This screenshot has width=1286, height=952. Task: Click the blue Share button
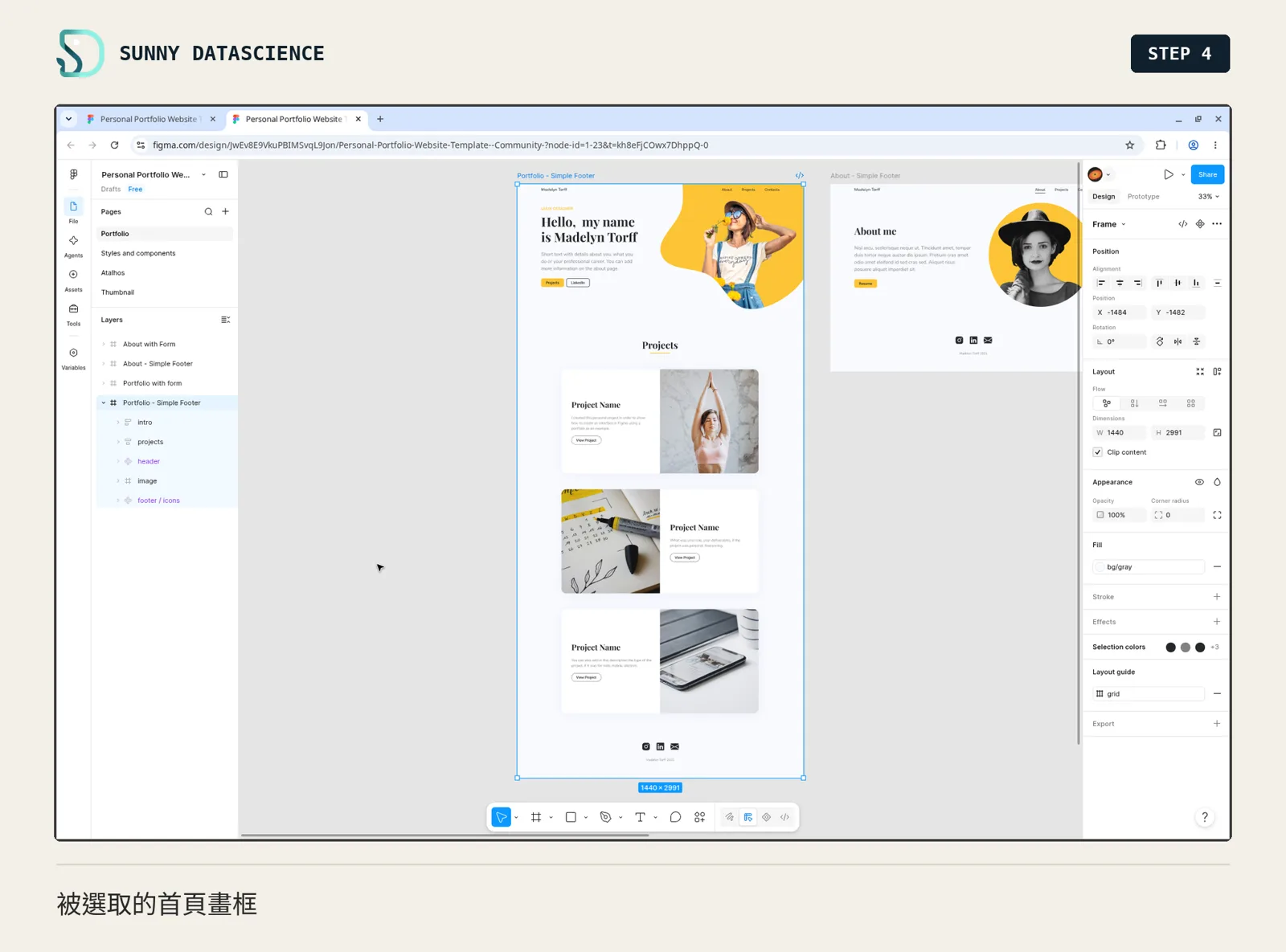tap(1207, 174)
